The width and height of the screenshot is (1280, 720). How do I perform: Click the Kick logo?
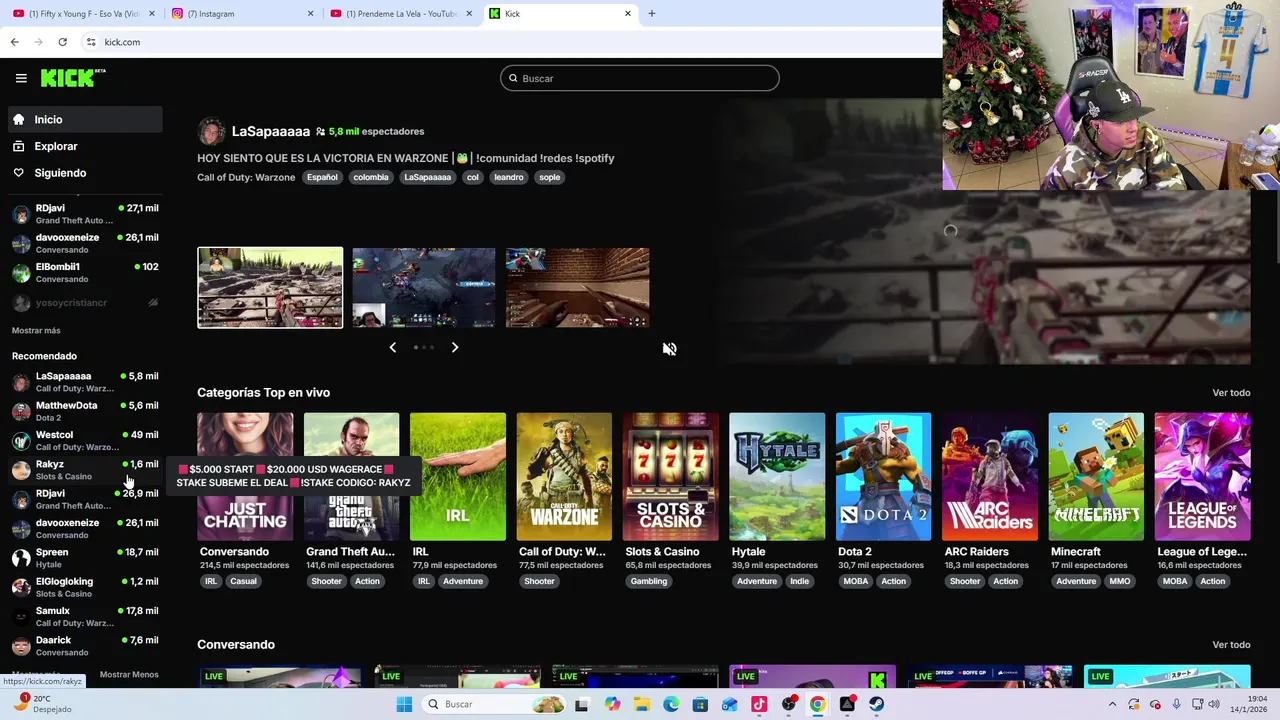pos(73,78)
